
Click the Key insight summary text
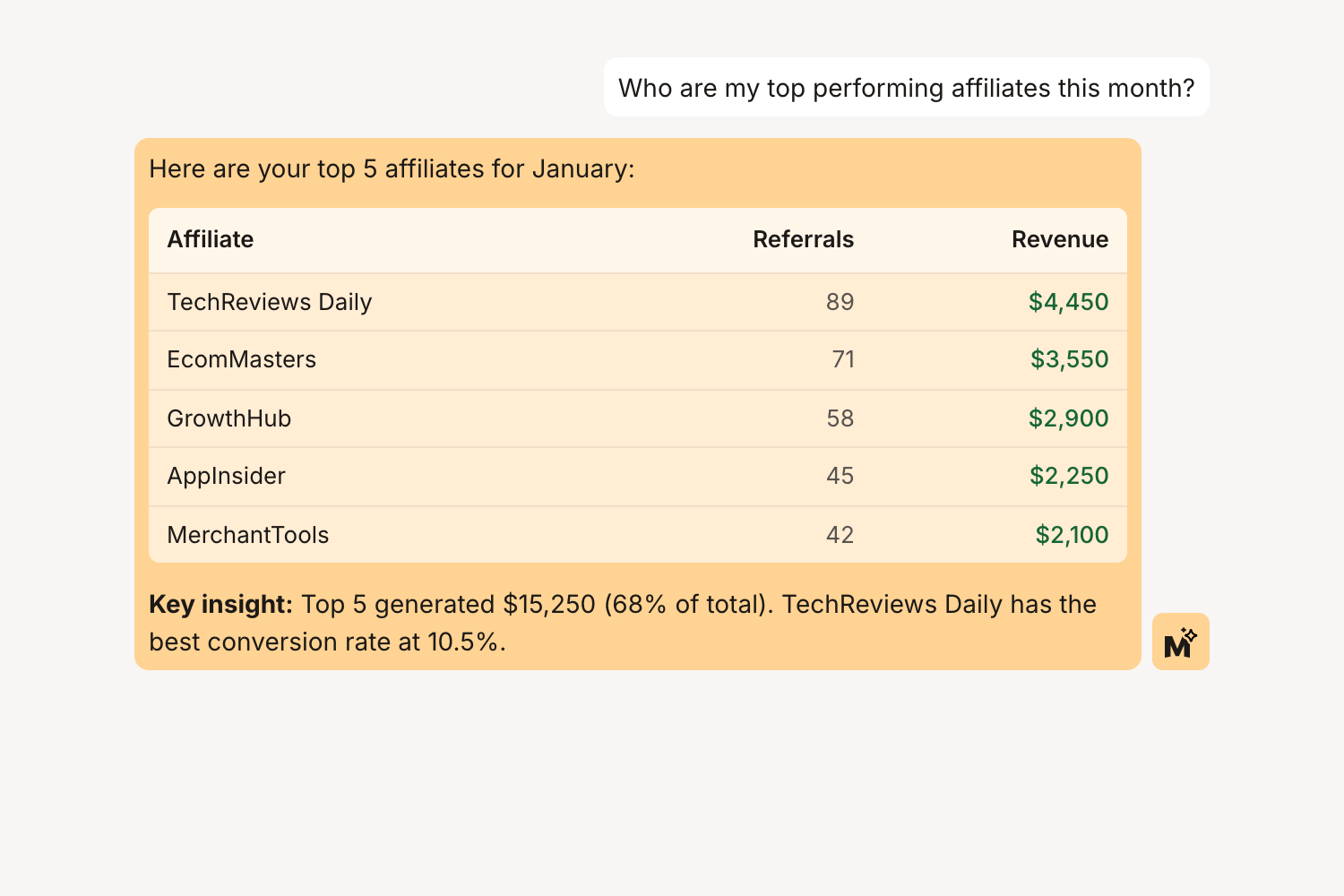pyautogui.click(x=622, y=623)
